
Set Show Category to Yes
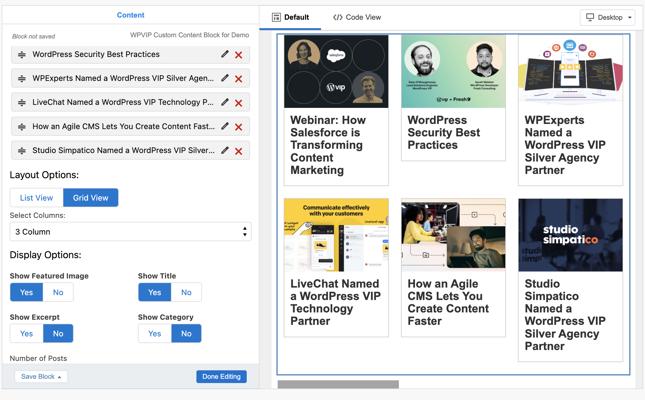(x=155, y=333)
